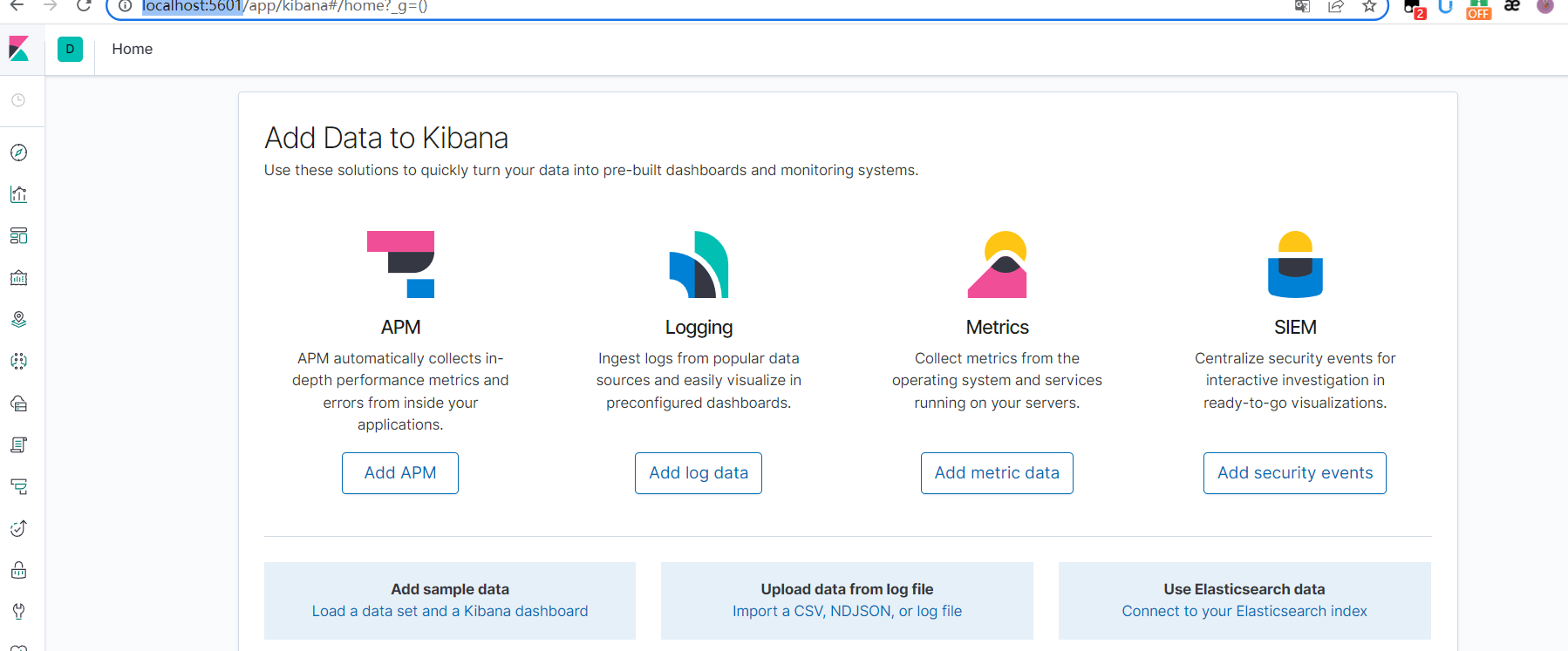This screenshot has height=651, width=1568.
Task: Click the translate icon in address bar
Action: click(1302, 6)
